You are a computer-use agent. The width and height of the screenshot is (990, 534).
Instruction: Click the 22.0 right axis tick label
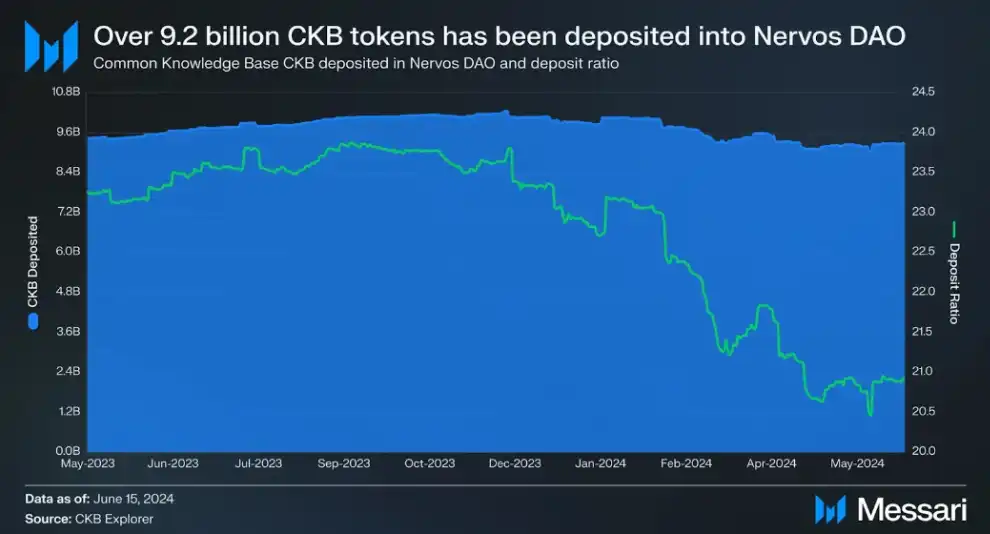click(923, 291)
